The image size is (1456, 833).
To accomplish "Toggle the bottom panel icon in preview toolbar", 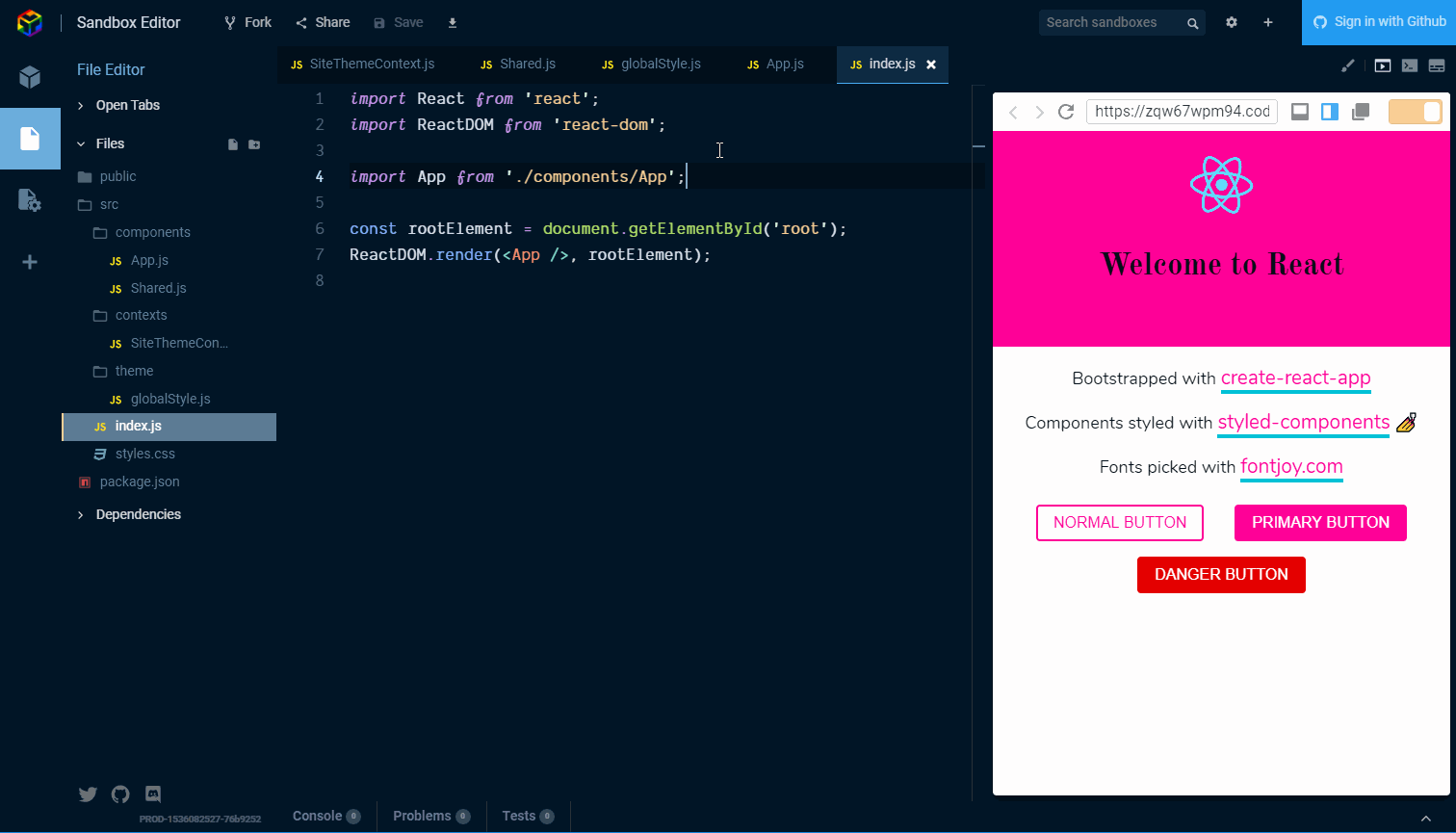I will [x=1299, y=112].
